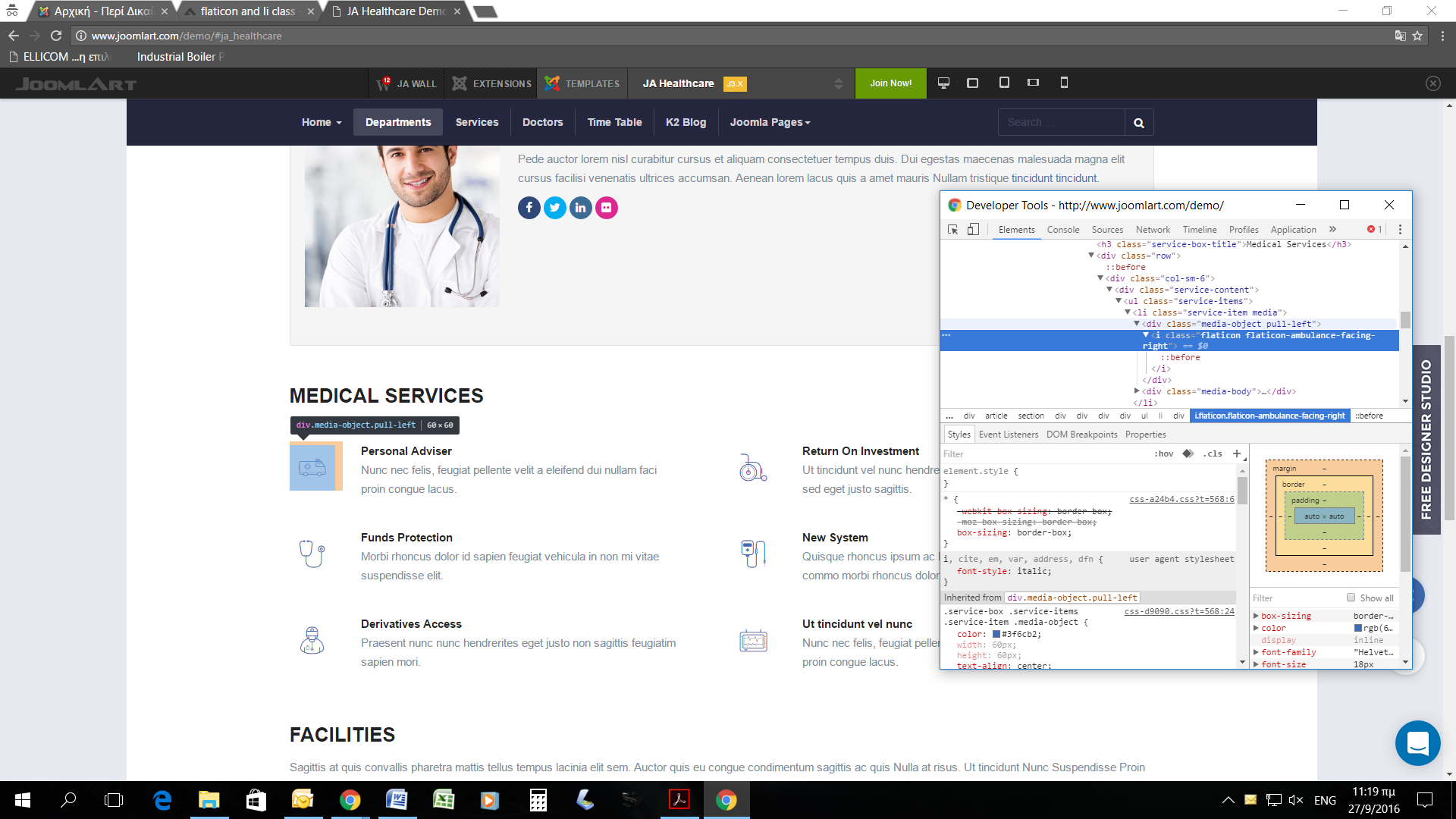Open the Joomla Pages dropdown menu
Viewport: 1456px width, 819px height.
coord(770,122)
